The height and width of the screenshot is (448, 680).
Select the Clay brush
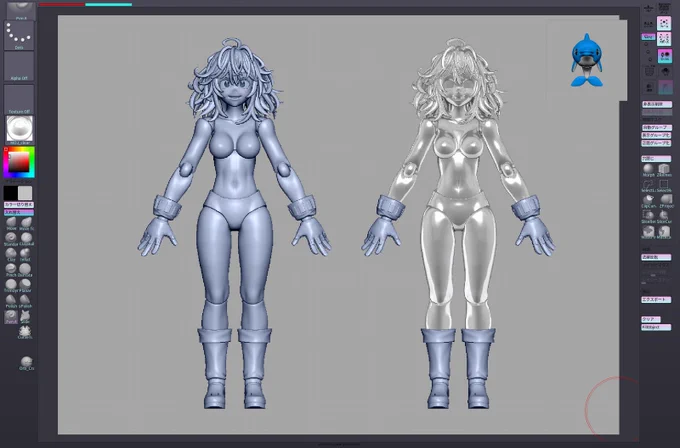pyautogui.click(x=11, y=254)
